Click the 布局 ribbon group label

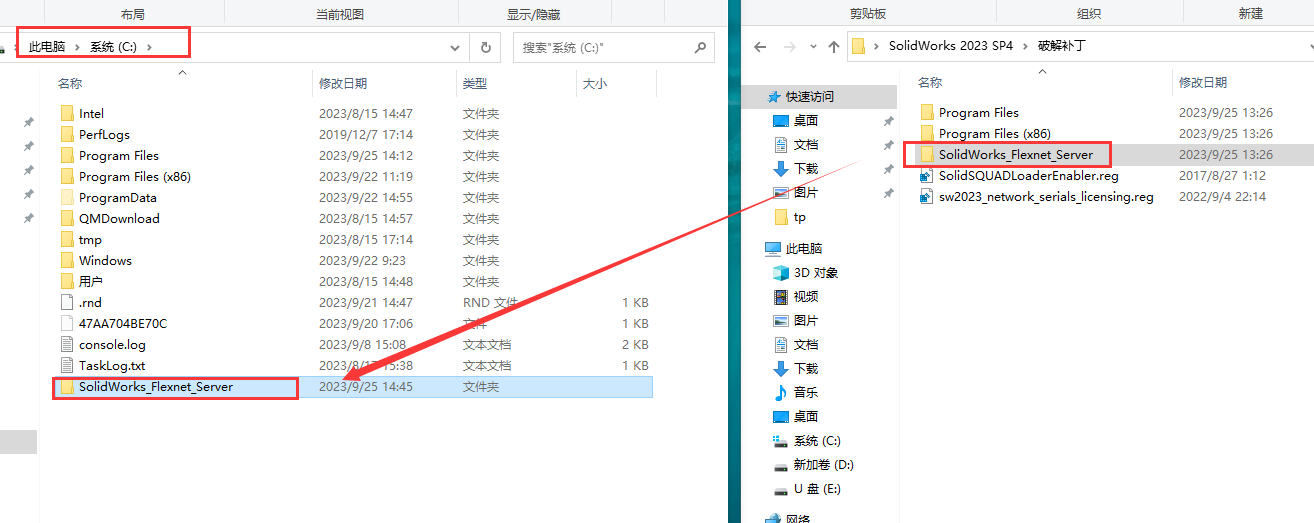click(x=132, y=14)
